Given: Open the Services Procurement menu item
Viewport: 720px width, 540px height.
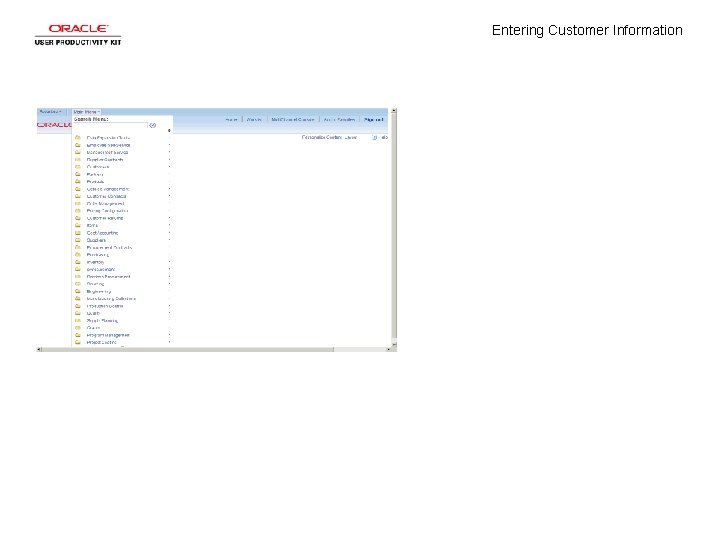Looking at the screenshot, I should tap(108, 276).
